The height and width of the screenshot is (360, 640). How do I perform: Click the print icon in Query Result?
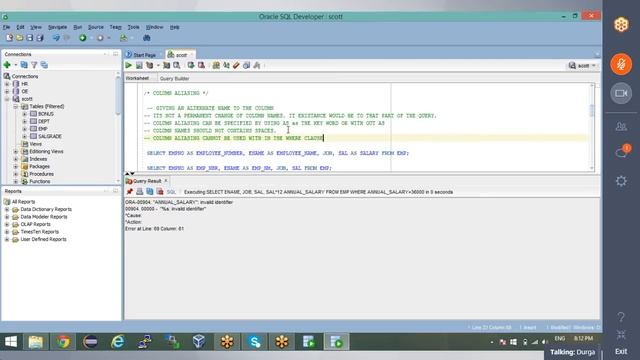pos(140,191)
